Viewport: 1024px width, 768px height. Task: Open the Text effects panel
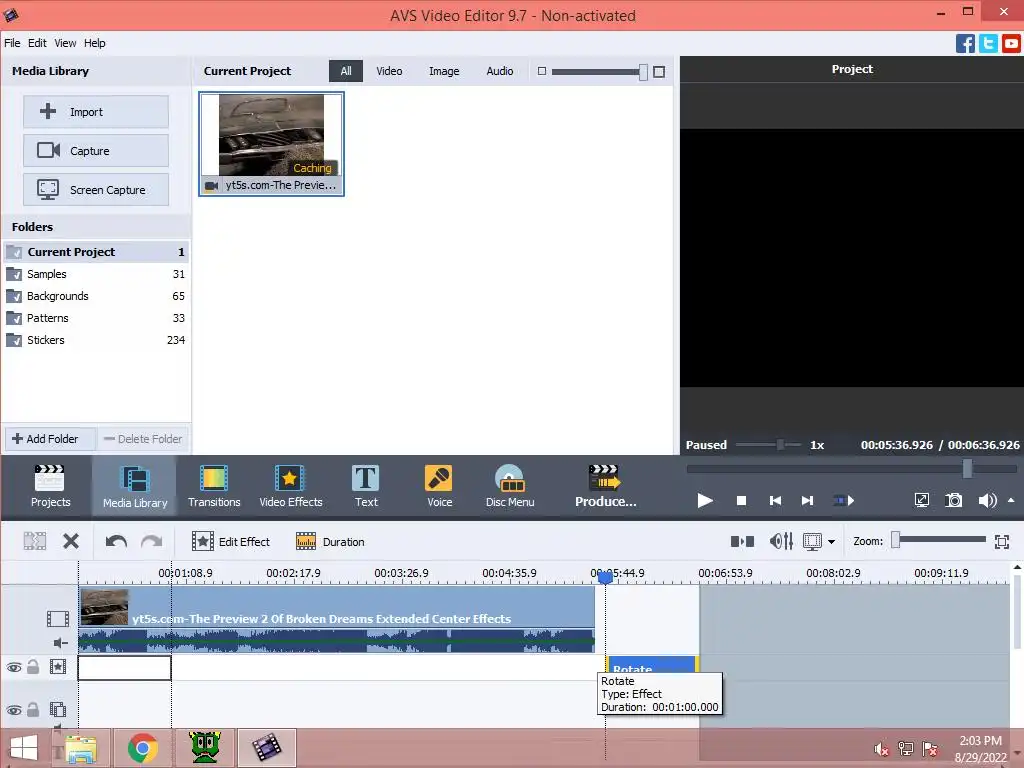click(x=366, y=487)
